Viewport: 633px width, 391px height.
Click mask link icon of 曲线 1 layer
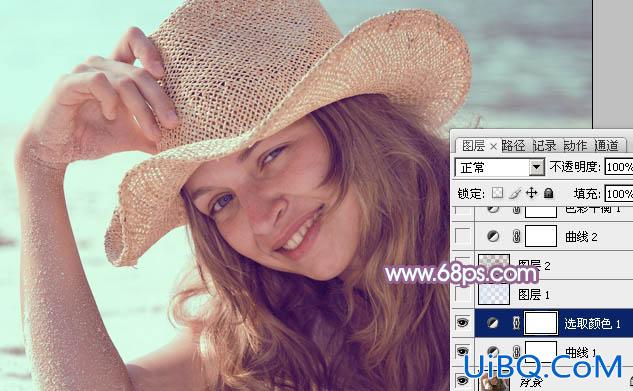[x=516, y=351]
